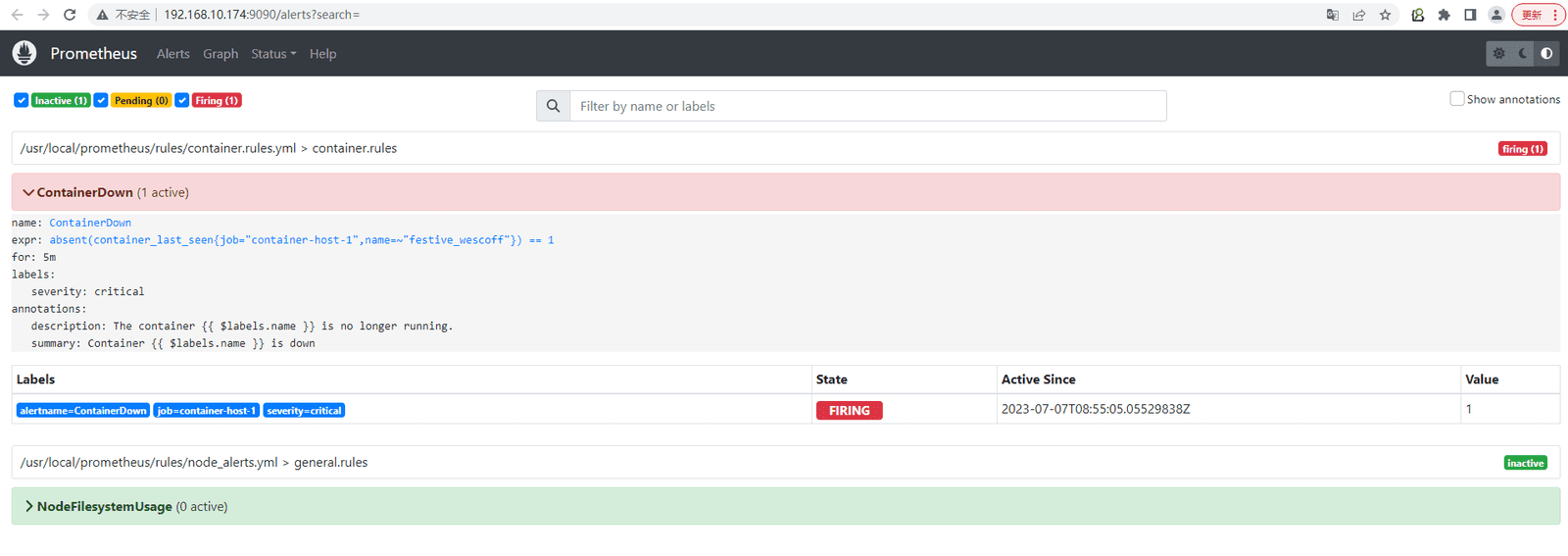The image size is (1568, 556).
Task: Click the description annotation line
Action: 242,326
